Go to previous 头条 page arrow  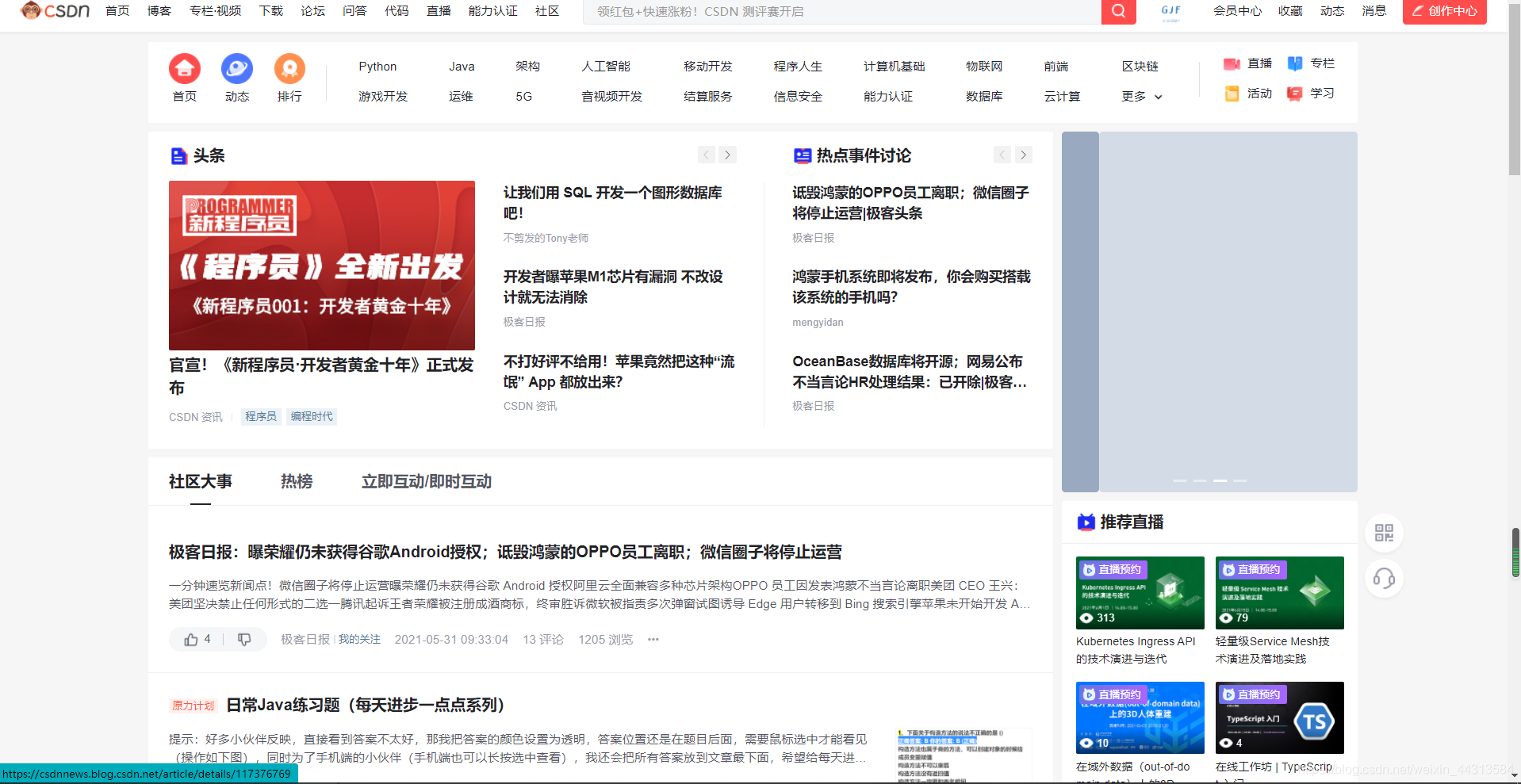pos(707,155)
